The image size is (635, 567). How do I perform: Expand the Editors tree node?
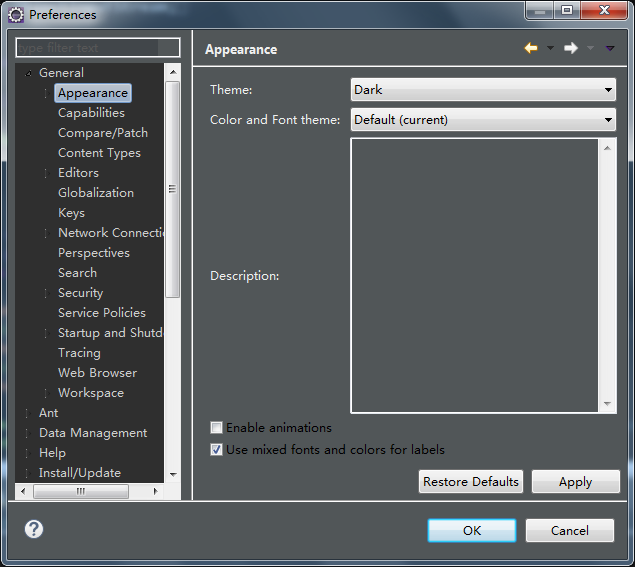[47, 173]
